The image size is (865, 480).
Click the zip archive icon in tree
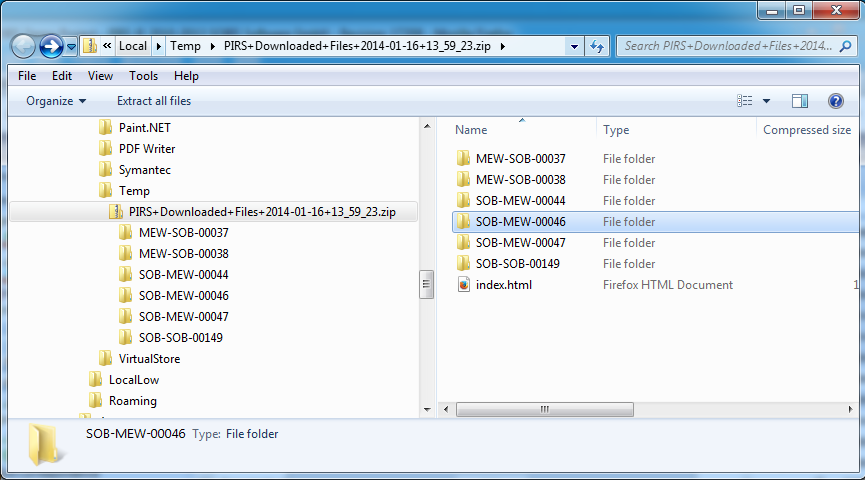(x=116, y=212)
